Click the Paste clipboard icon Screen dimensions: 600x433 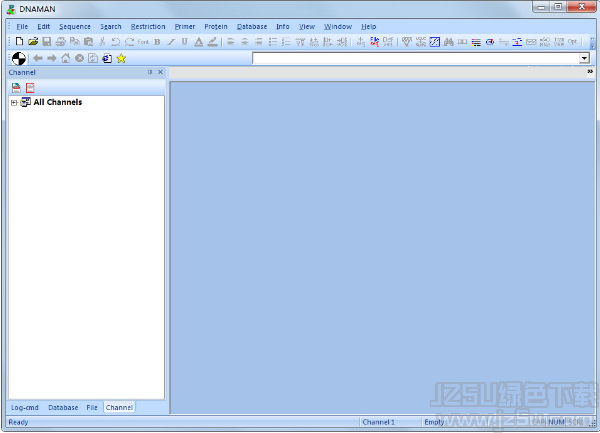(x=88, y=41)
